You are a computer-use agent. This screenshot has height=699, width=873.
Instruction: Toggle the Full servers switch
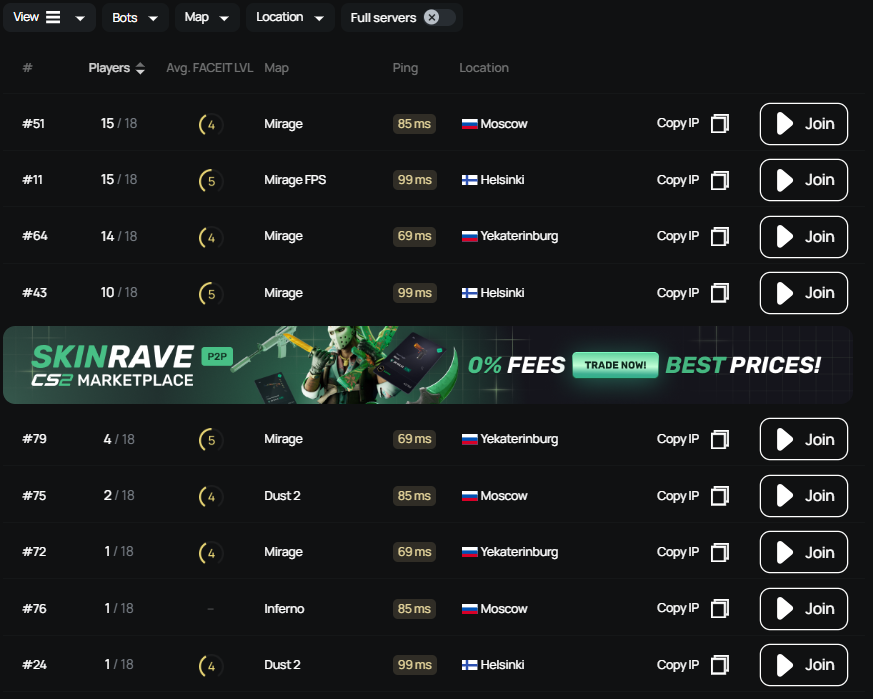(x=438, y=17)
